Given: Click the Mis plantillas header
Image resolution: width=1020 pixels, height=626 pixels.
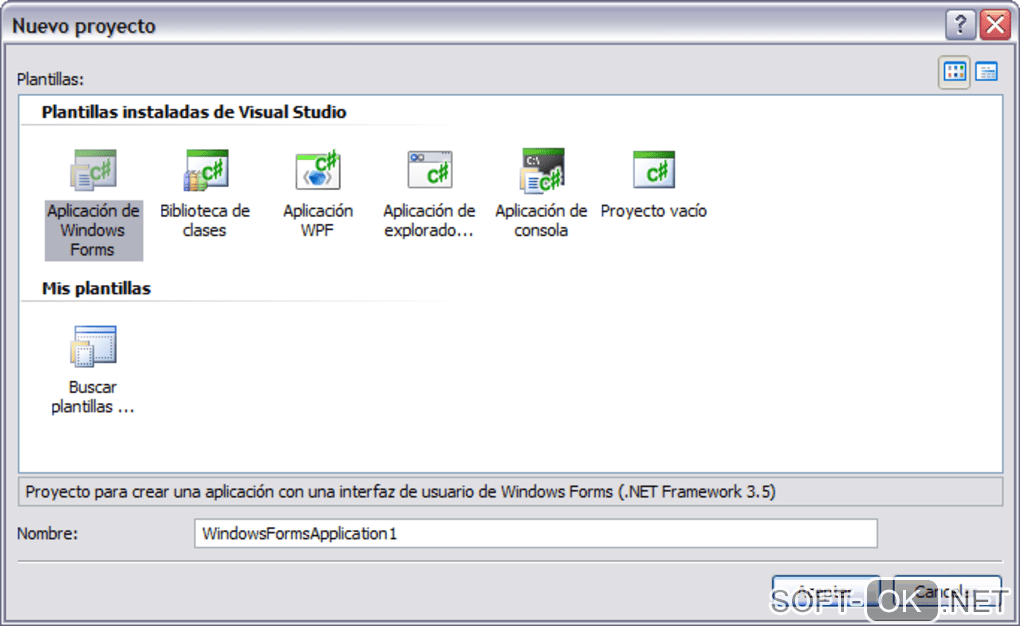Looking at the screenshot, I should pyautogui.click(x=96, y=288).
